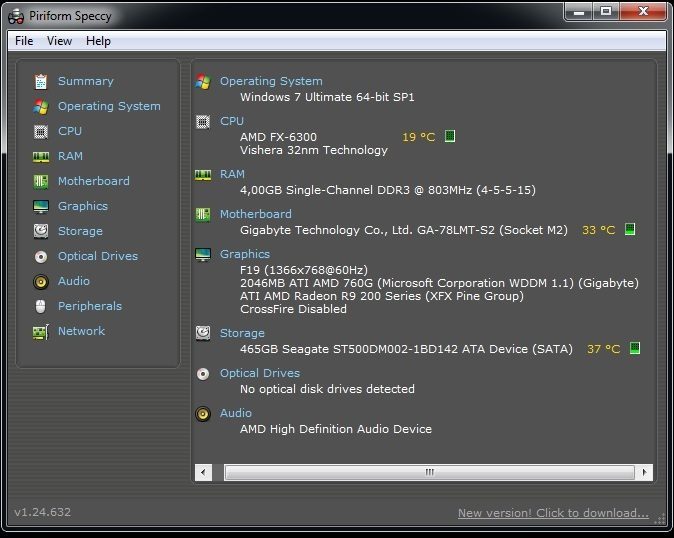Click the Optical Drives disc icon in sidebar
The height and width of the screenshot is (538, 674).
tap(41, 257)
